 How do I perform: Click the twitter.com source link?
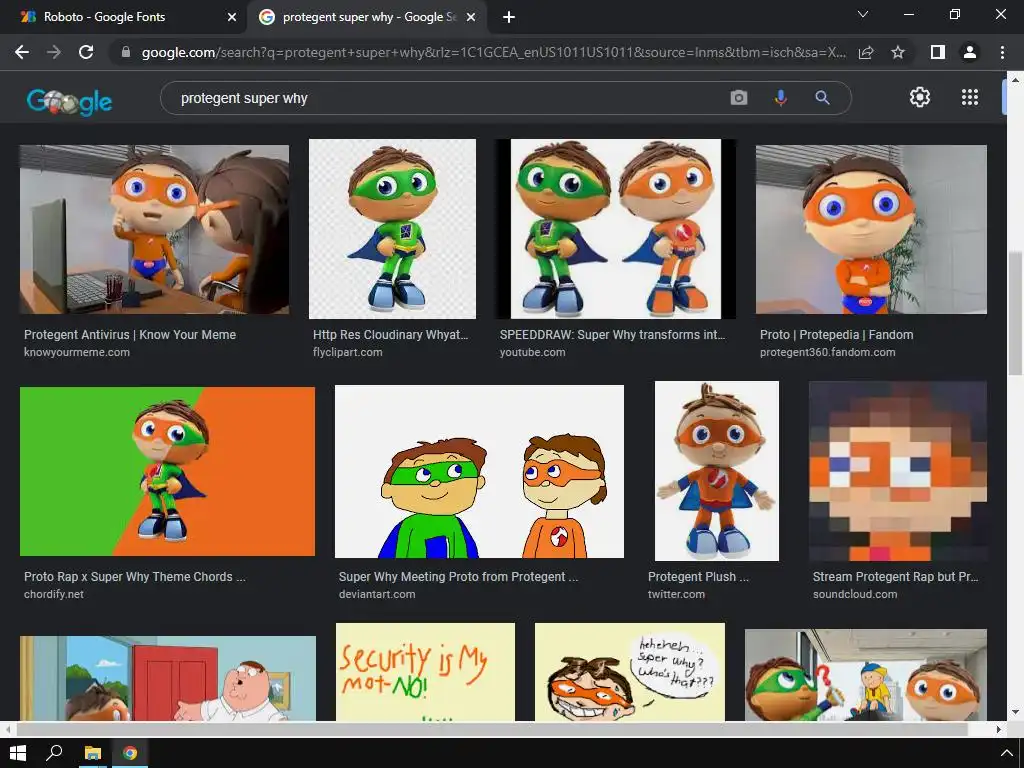676,594
